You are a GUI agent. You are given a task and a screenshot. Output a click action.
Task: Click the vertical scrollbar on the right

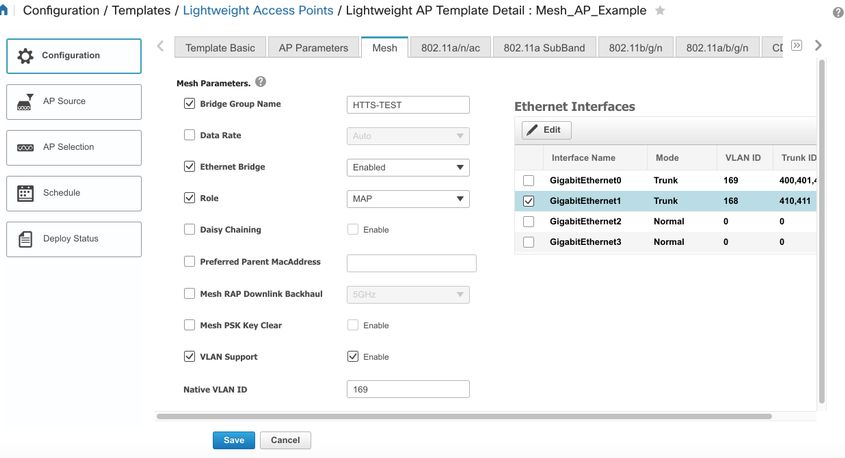(822, 232)
